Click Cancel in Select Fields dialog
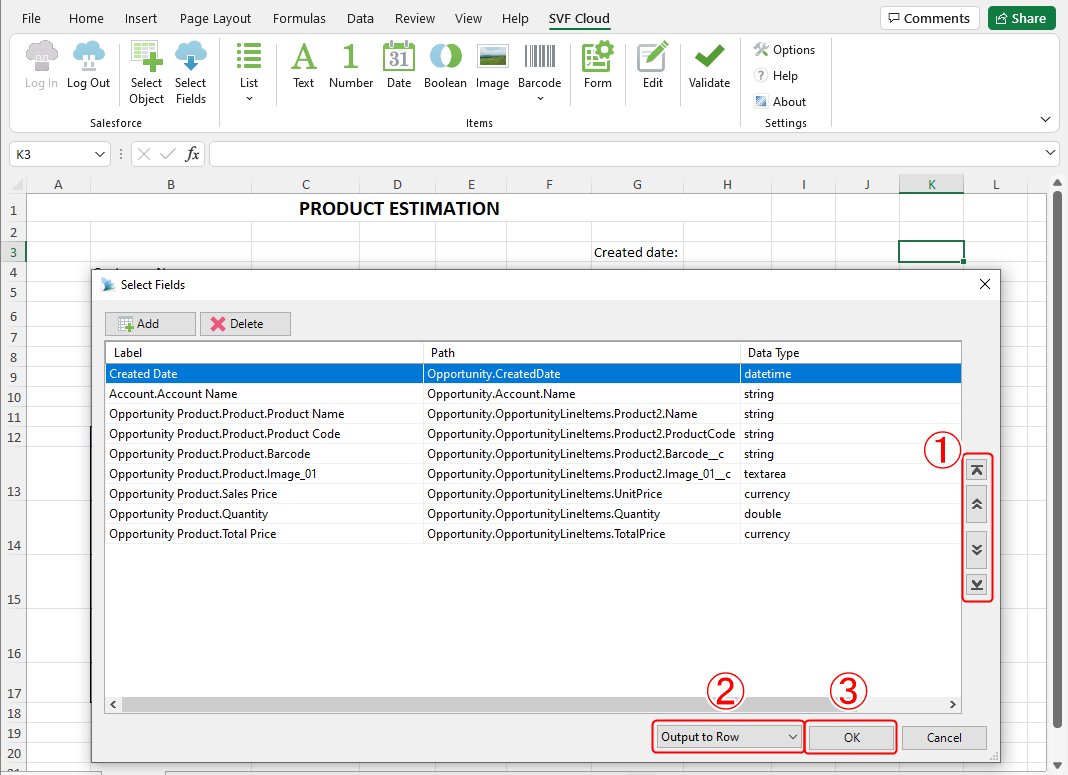Screen dimensions: 1068x775 click(944, 738)
